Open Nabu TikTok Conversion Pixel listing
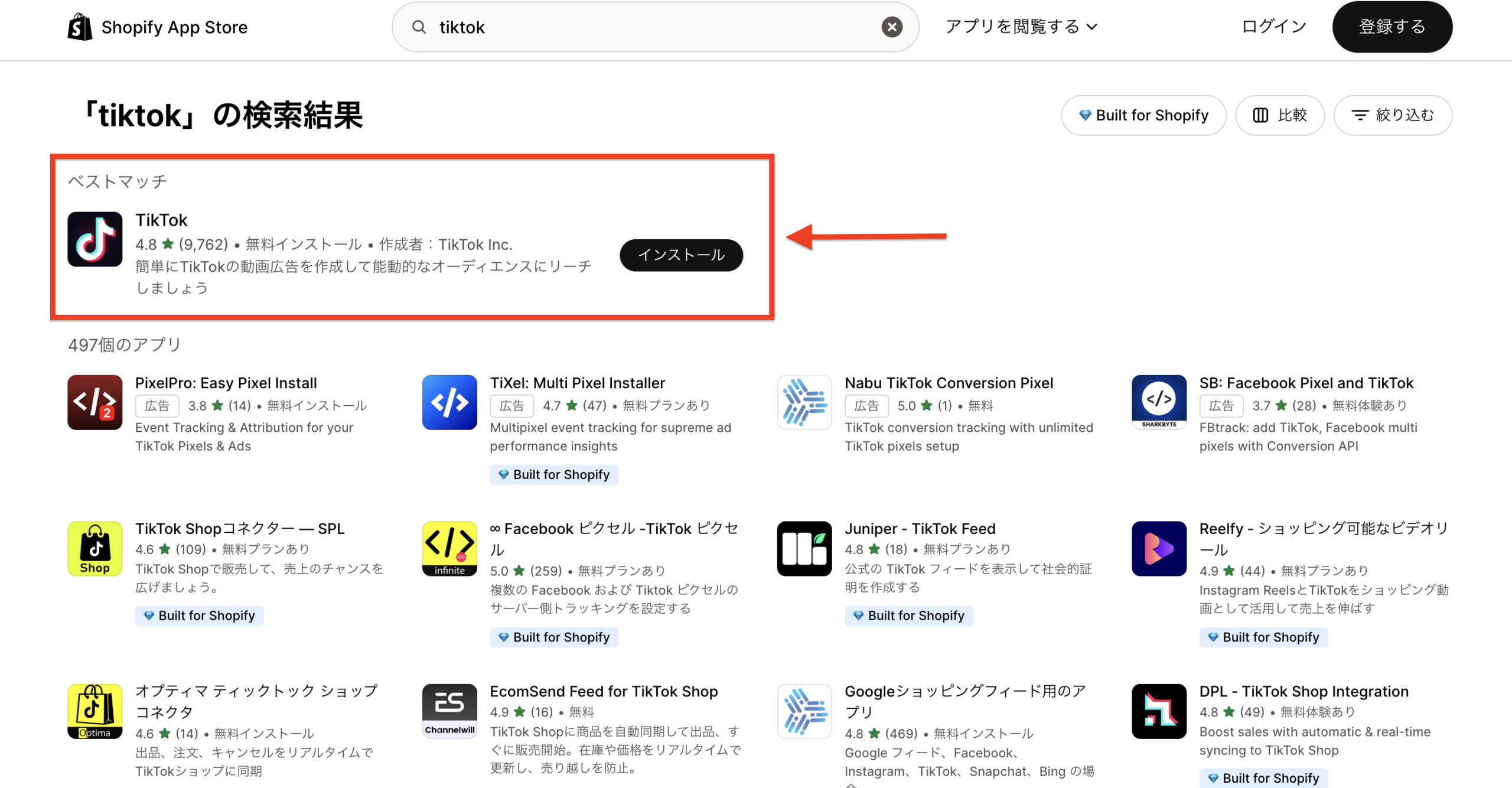The image size is (1512, 788). pyautogui.click(x=949, y=383)
